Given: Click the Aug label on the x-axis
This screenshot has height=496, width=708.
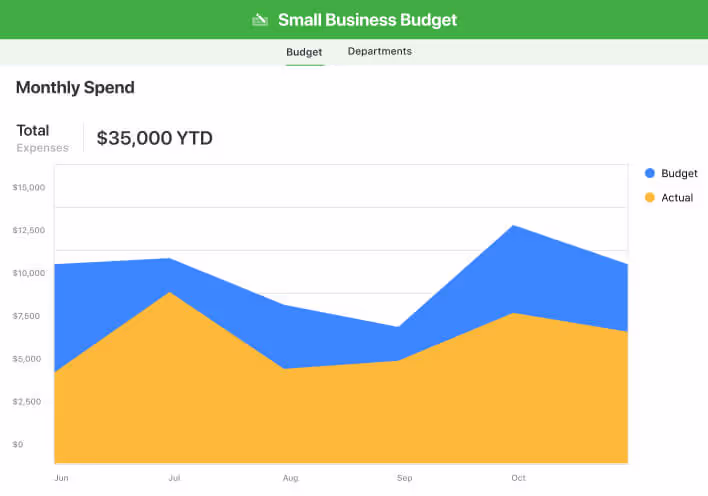Looking at the screenshot, I should pyautogui.click(x=291, y=478).
